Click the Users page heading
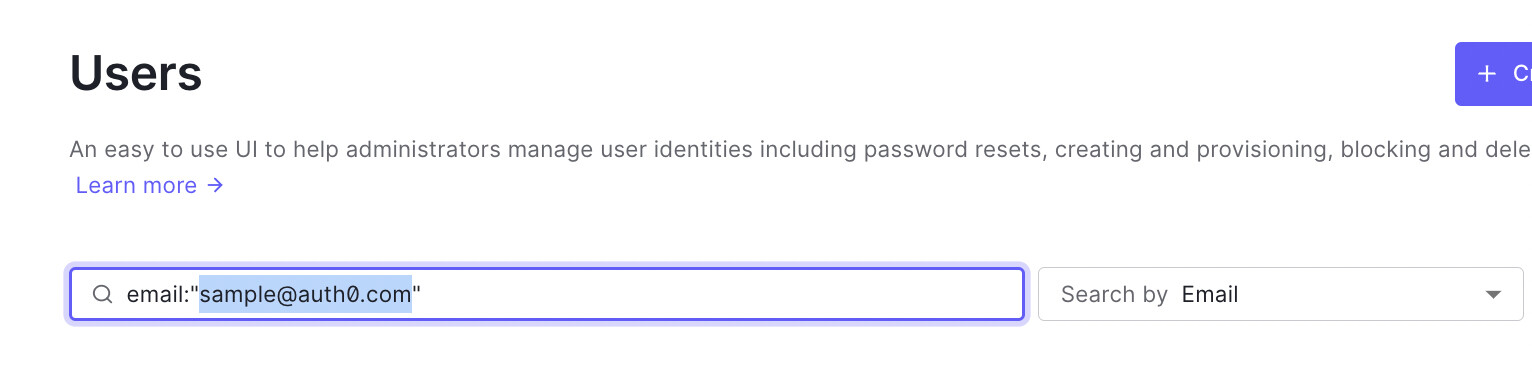This screenshot has height=372, width=1532. 136,73
